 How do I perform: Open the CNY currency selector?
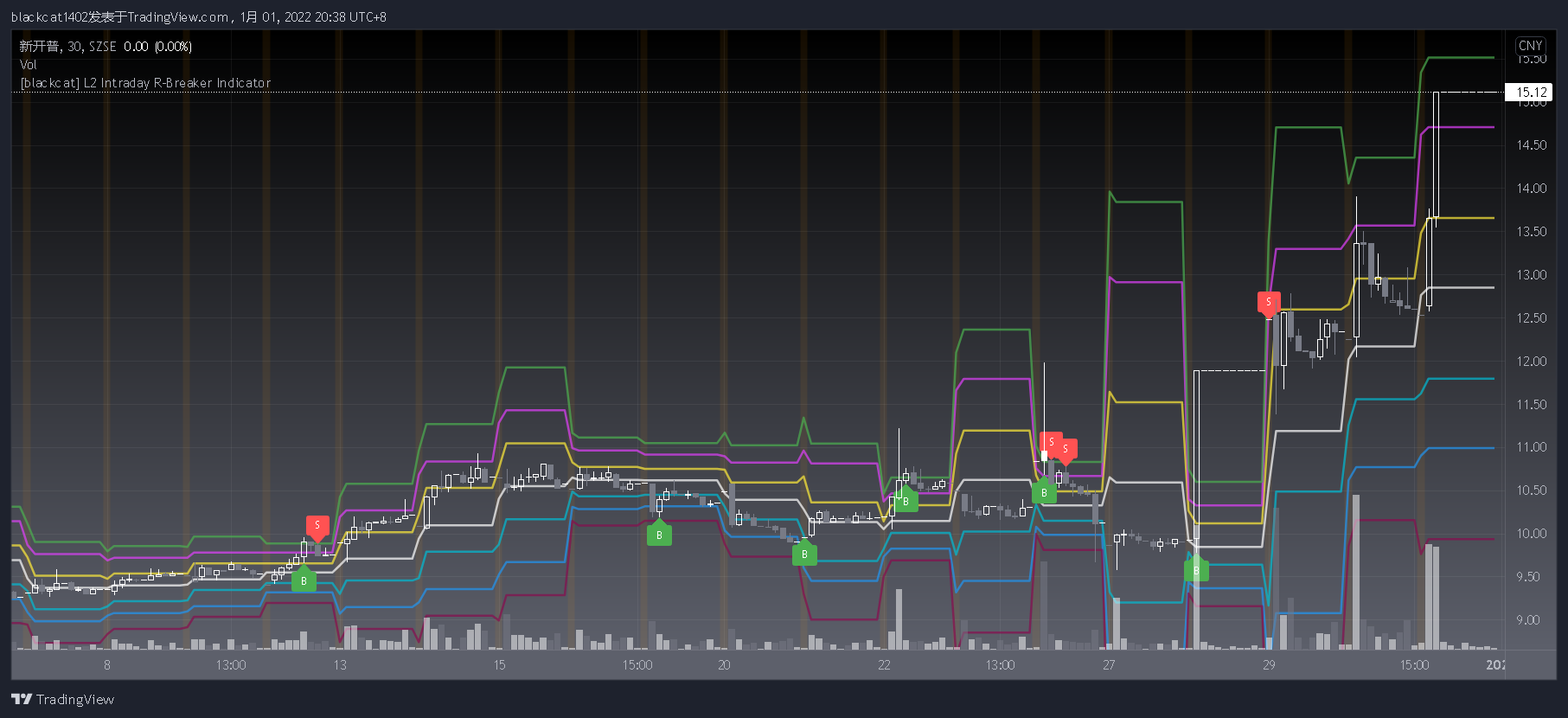pos(1530,46)
